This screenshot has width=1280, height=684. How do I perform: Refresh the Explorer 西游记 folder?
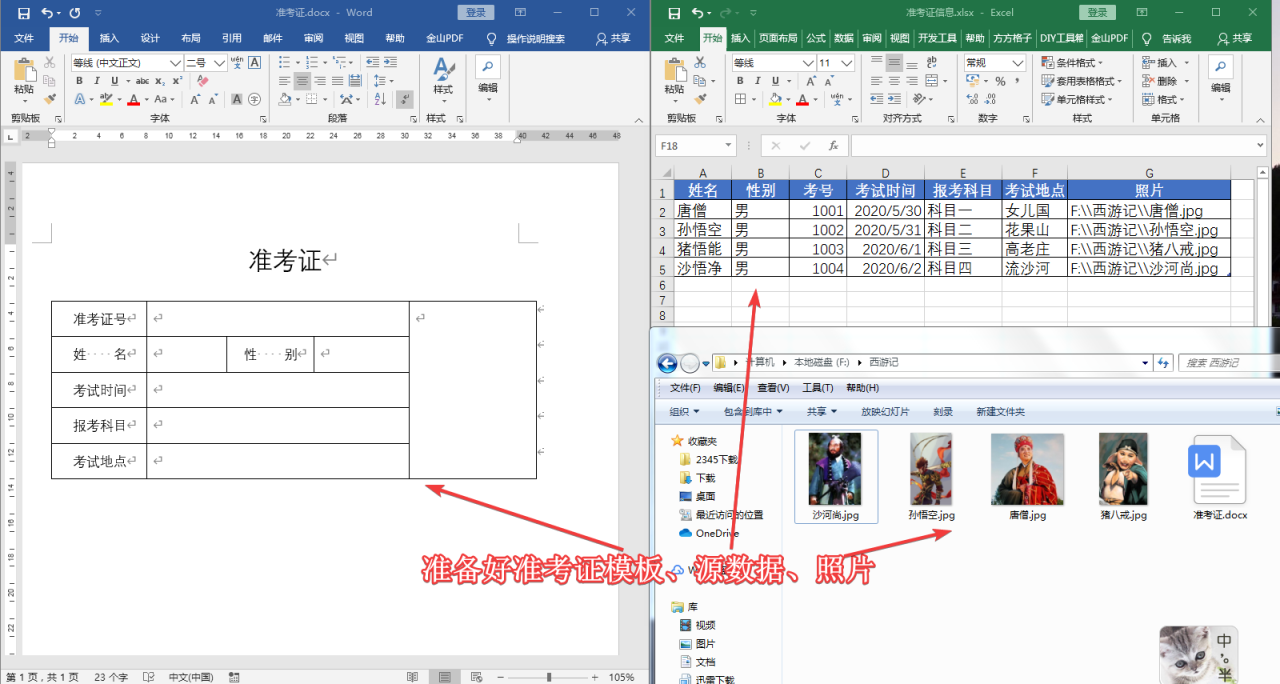pyautogui.click(x=1165, y=362)
